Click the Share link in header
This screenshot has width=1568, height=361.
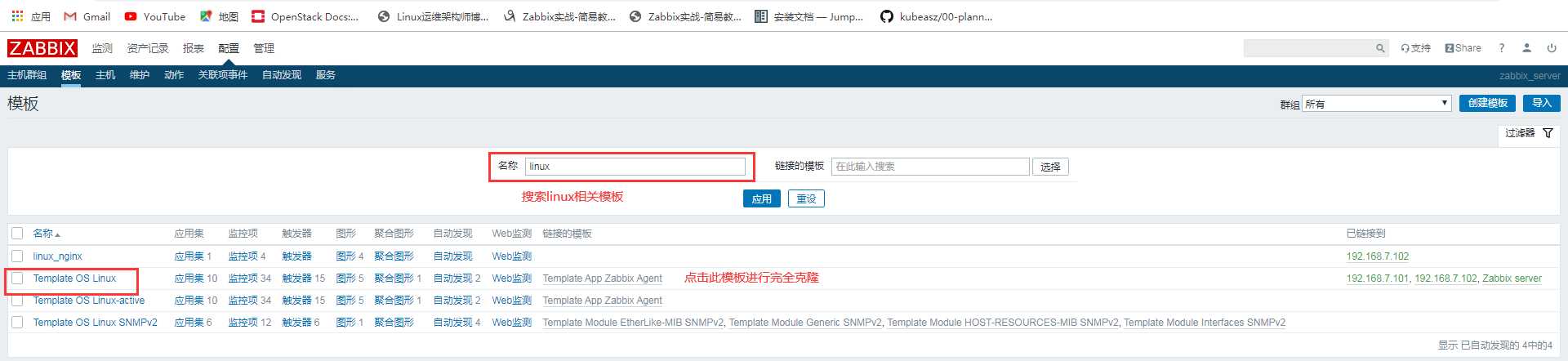click(x=1463, y=48)
